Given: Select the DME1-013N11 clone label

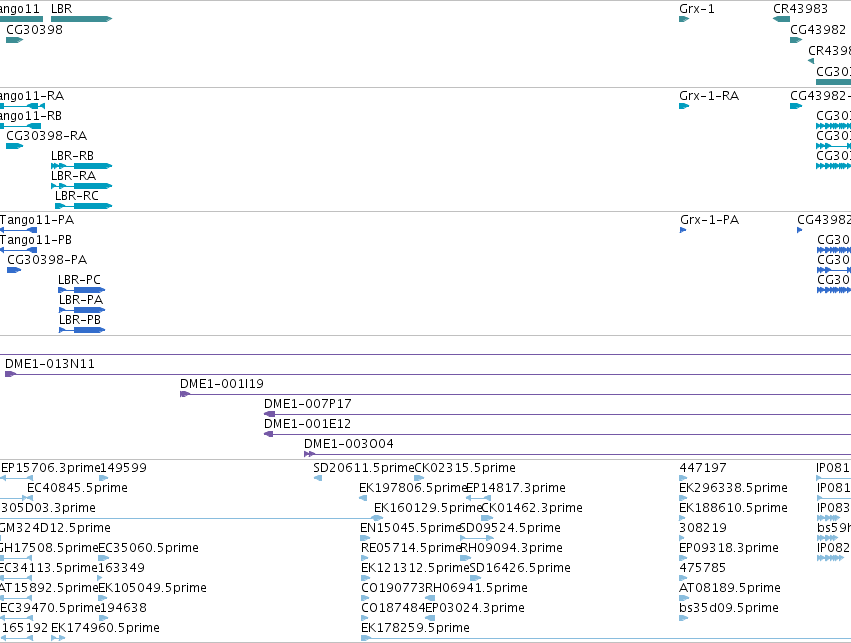Looking at the screenshot, I should coord(50,364).
